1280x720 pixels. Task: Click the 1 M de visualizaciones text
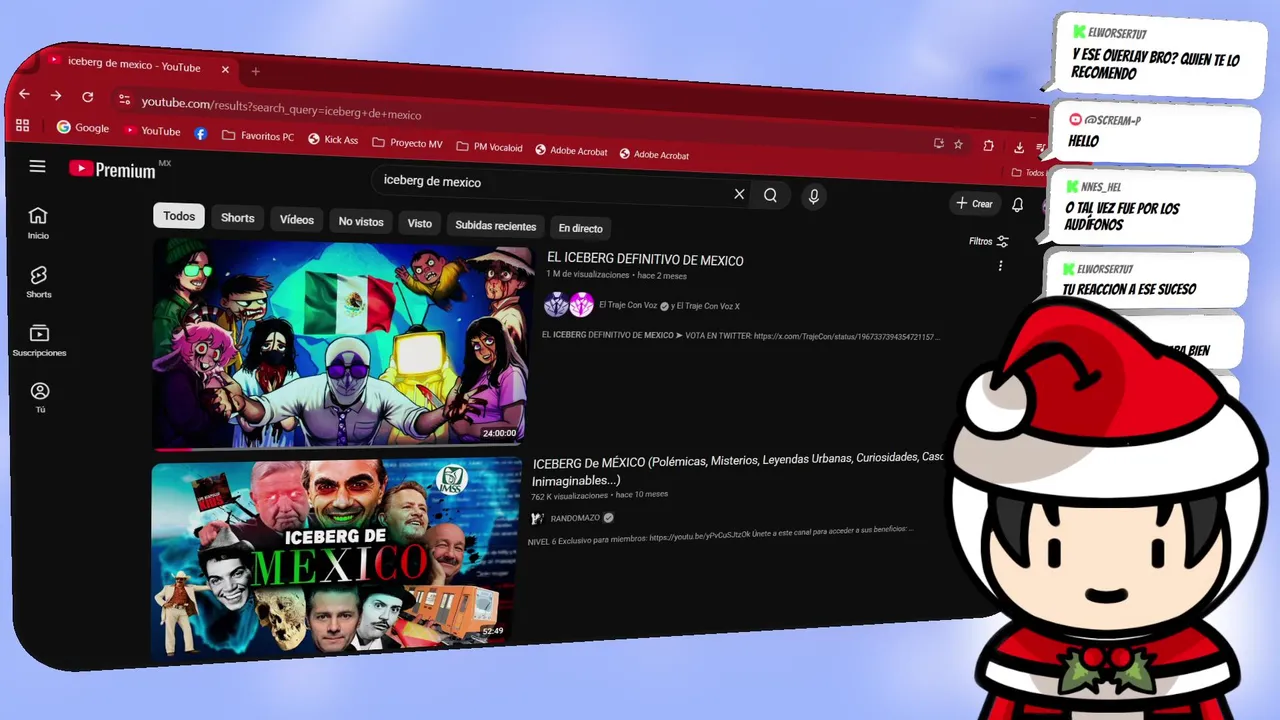point(587,274)
